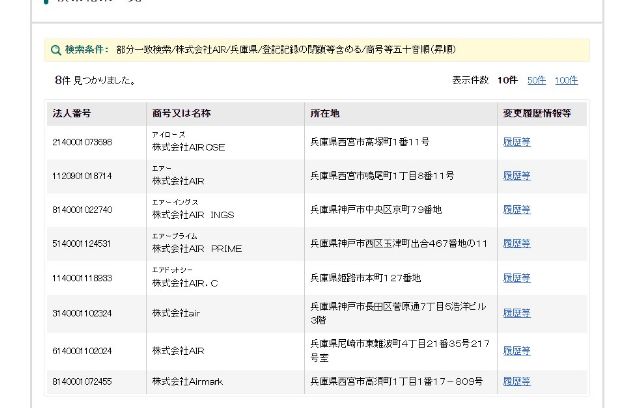Select corporate number 8140001072455

(x=82, y=382)
